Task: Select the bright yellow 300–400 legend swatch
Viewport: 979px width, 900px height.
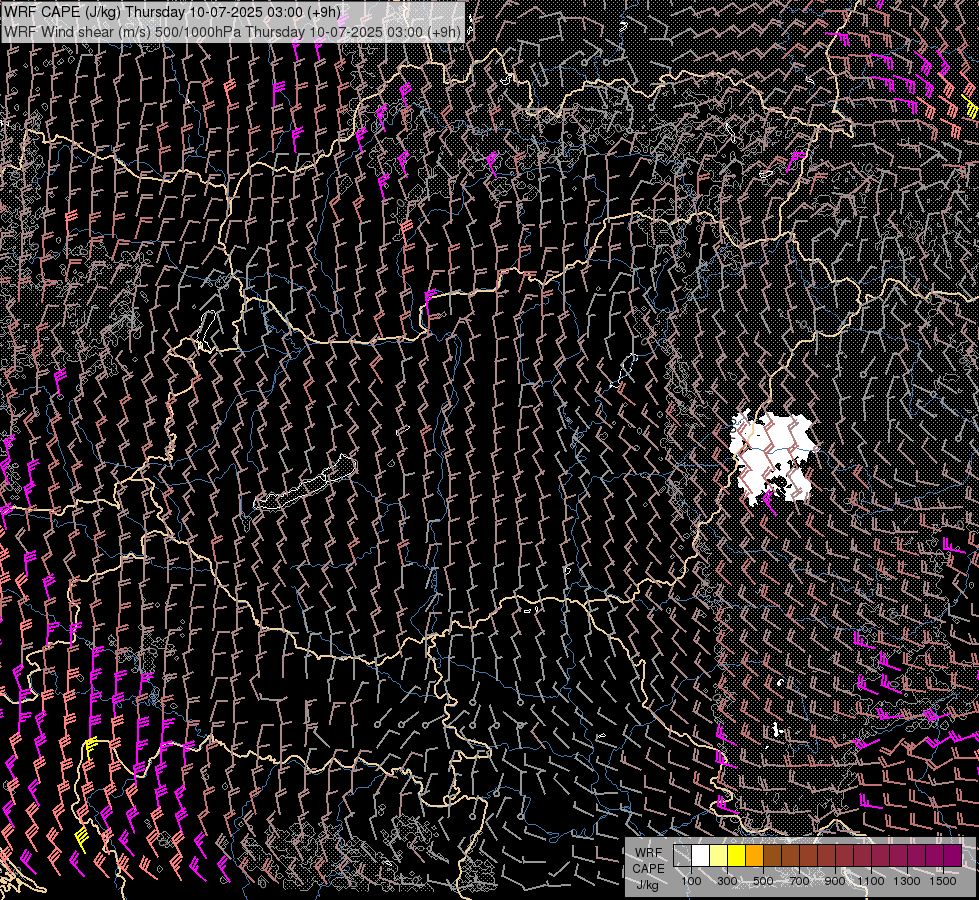Action: coord(737,856)
